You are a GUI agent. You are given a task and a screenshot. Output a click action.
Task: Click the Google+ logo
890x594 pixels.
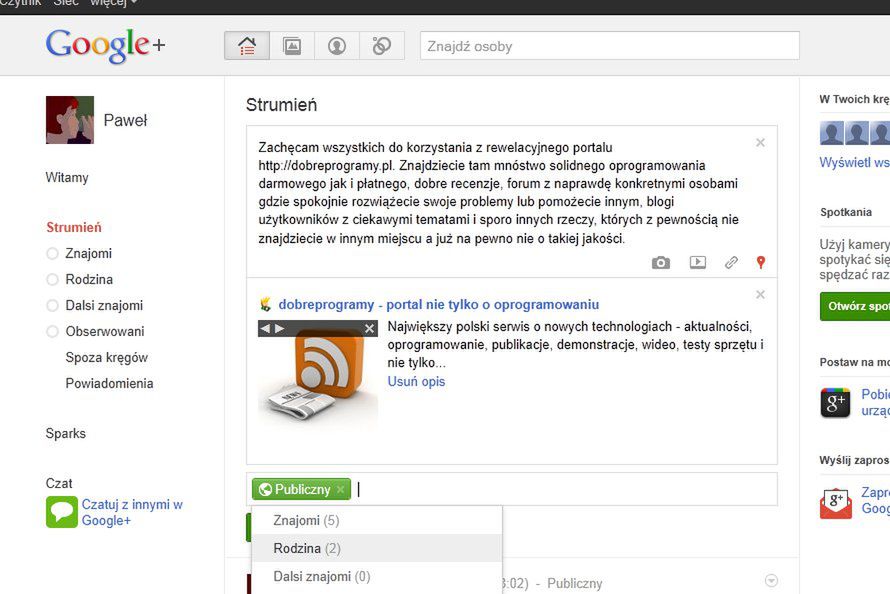click(x=106, y=45)
